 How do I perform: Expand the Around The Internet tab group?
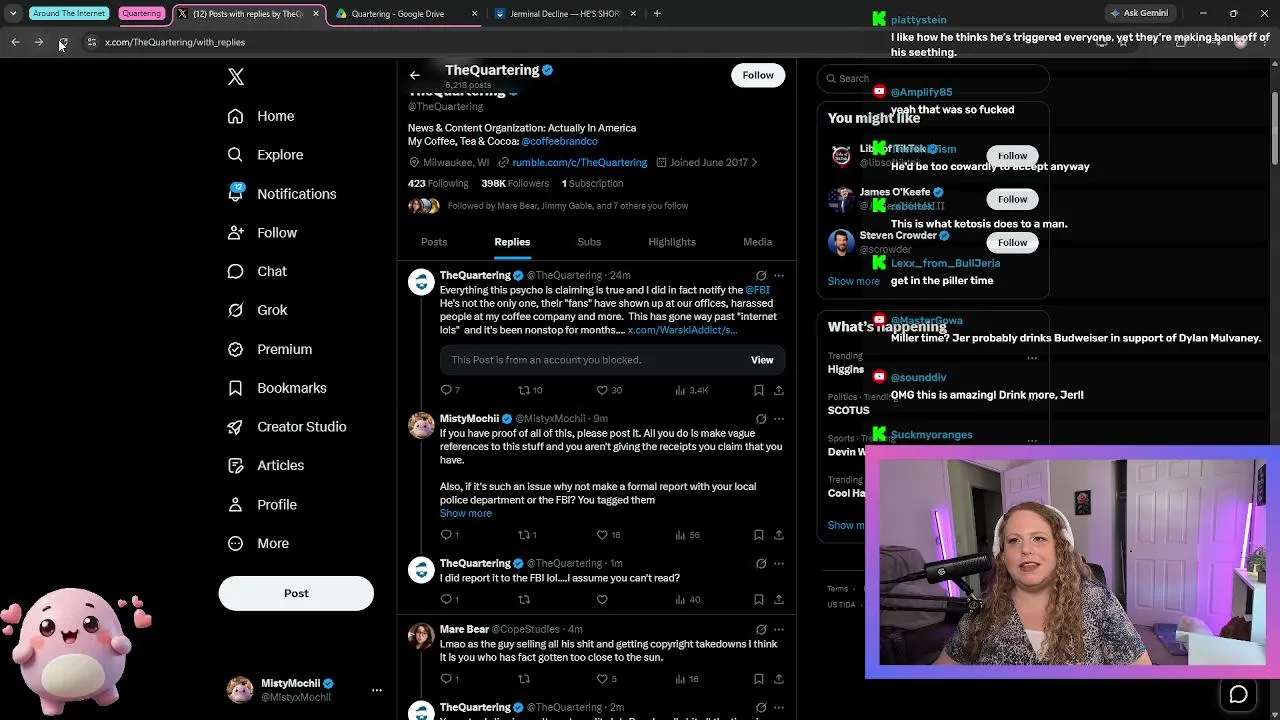tap(69, 14)
